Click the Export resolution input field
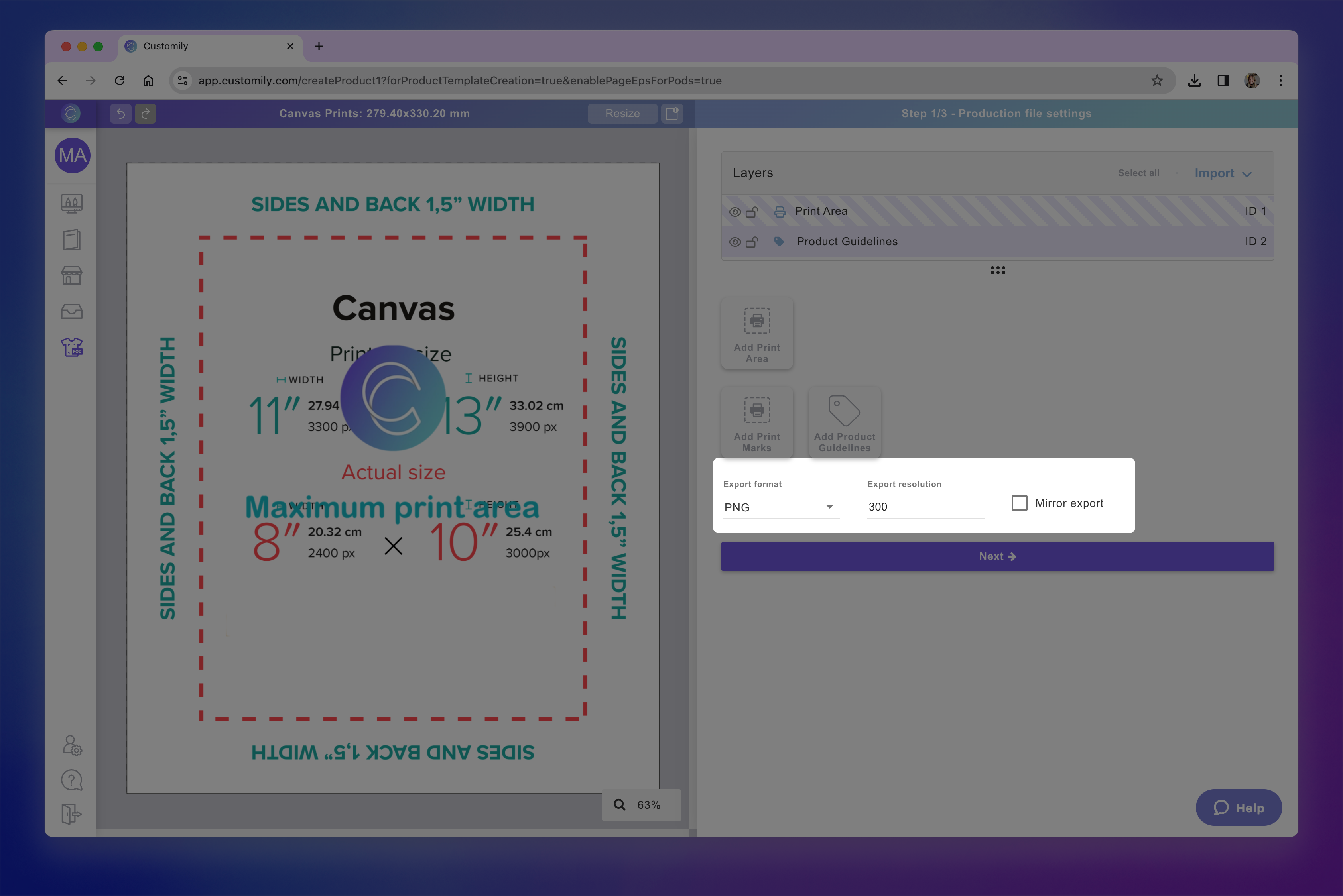The height and width of the screenshot is (896, 1343). pyautogui.click(x=924, y=507)
